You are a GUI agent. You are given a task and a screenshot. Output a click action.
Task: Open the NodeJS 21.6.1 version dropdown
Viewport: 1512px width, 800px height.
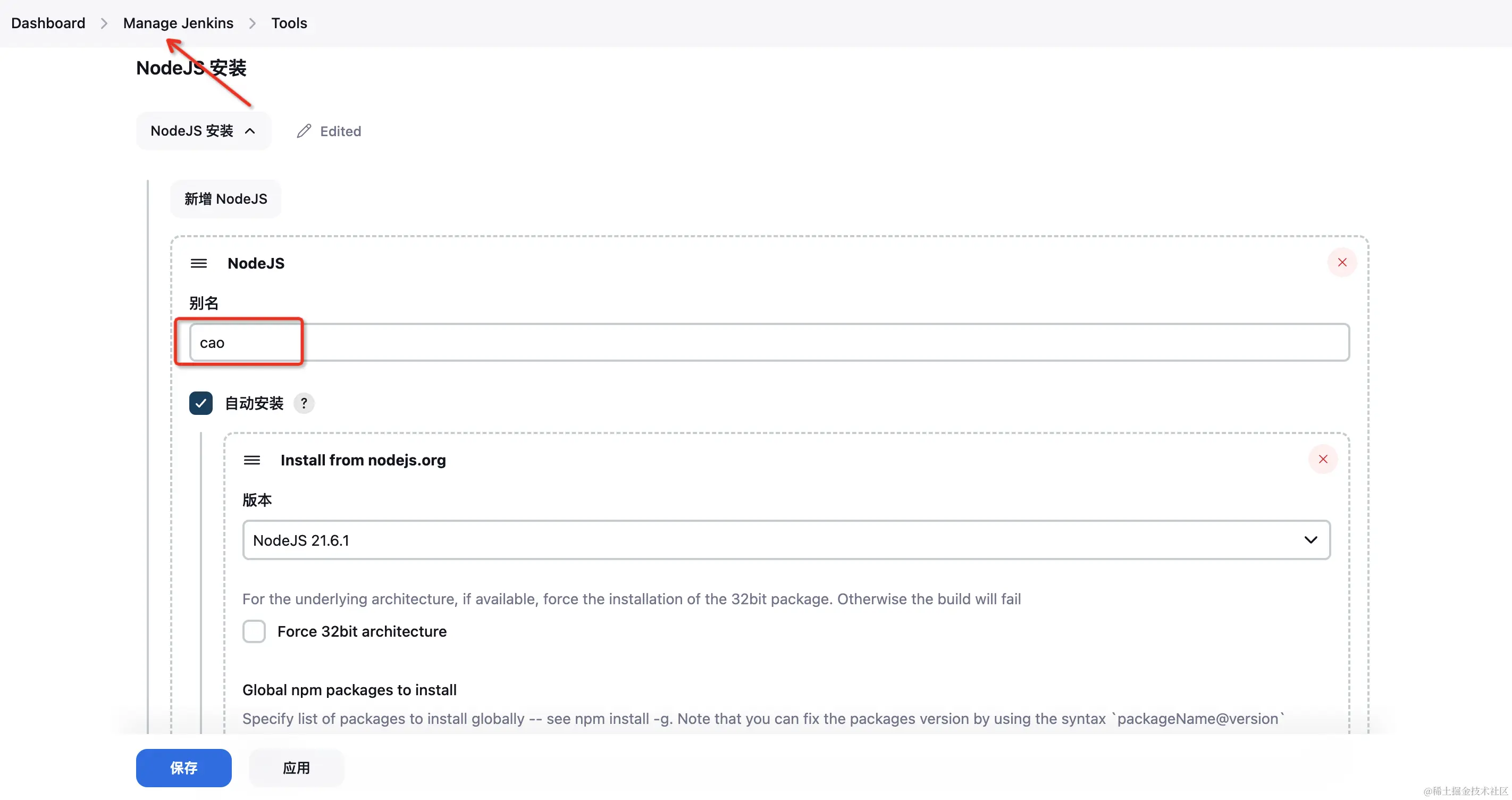[x=785, y=540]
